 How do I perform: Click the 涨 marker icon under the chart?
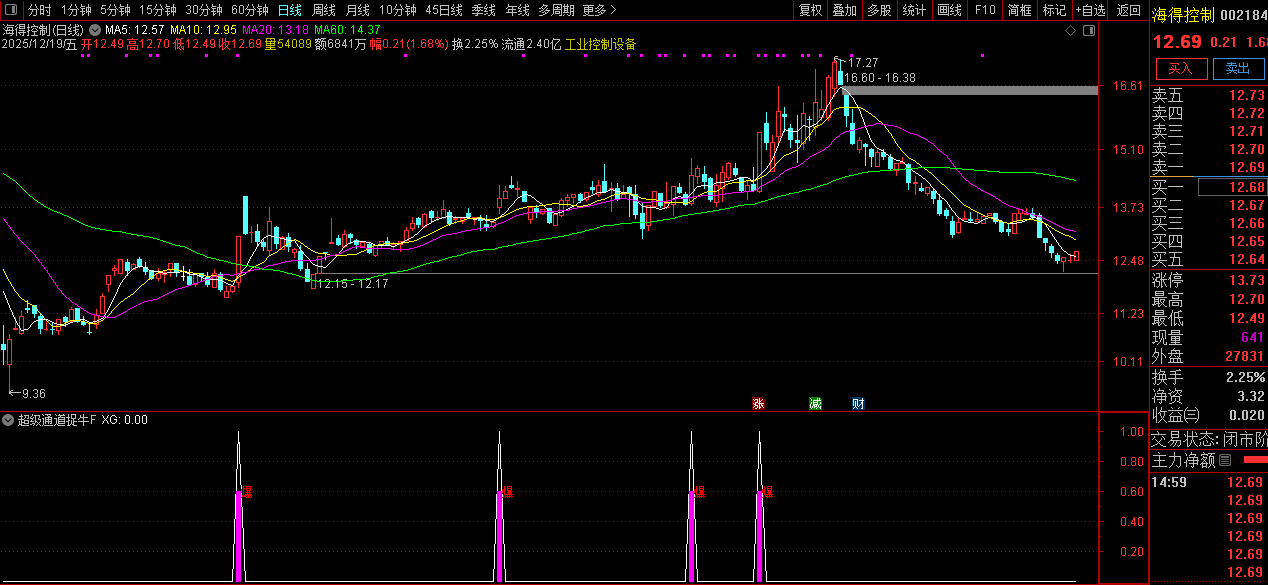(x=758, y=404)
